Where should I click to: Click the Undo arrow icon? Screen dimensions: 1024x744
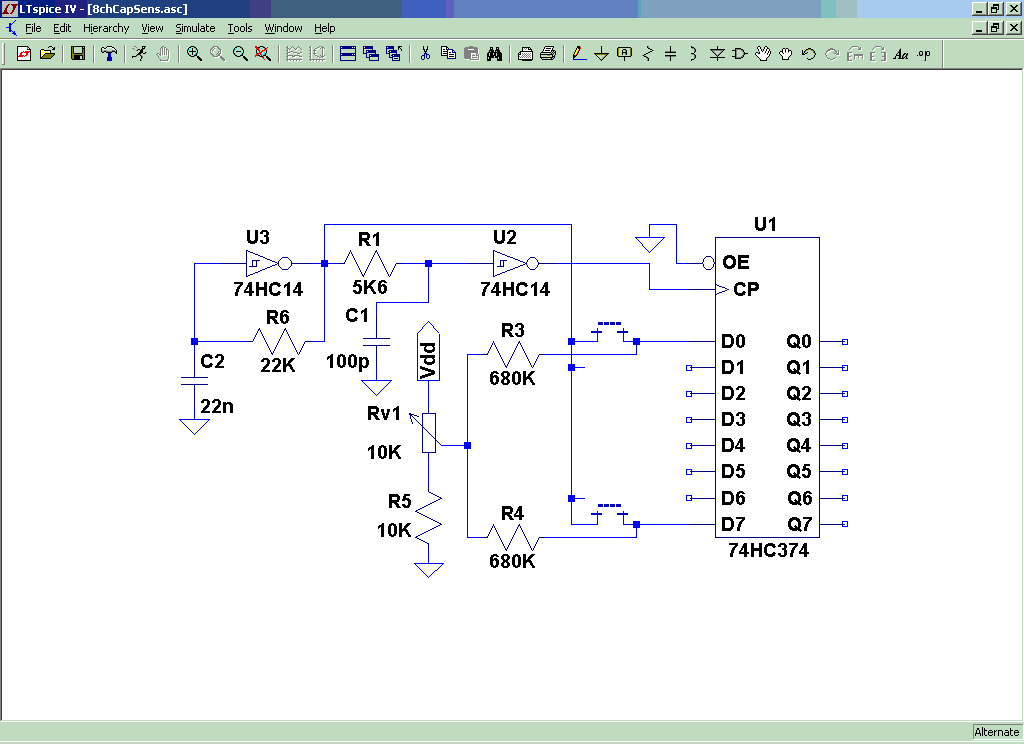[x=808, y=54]
